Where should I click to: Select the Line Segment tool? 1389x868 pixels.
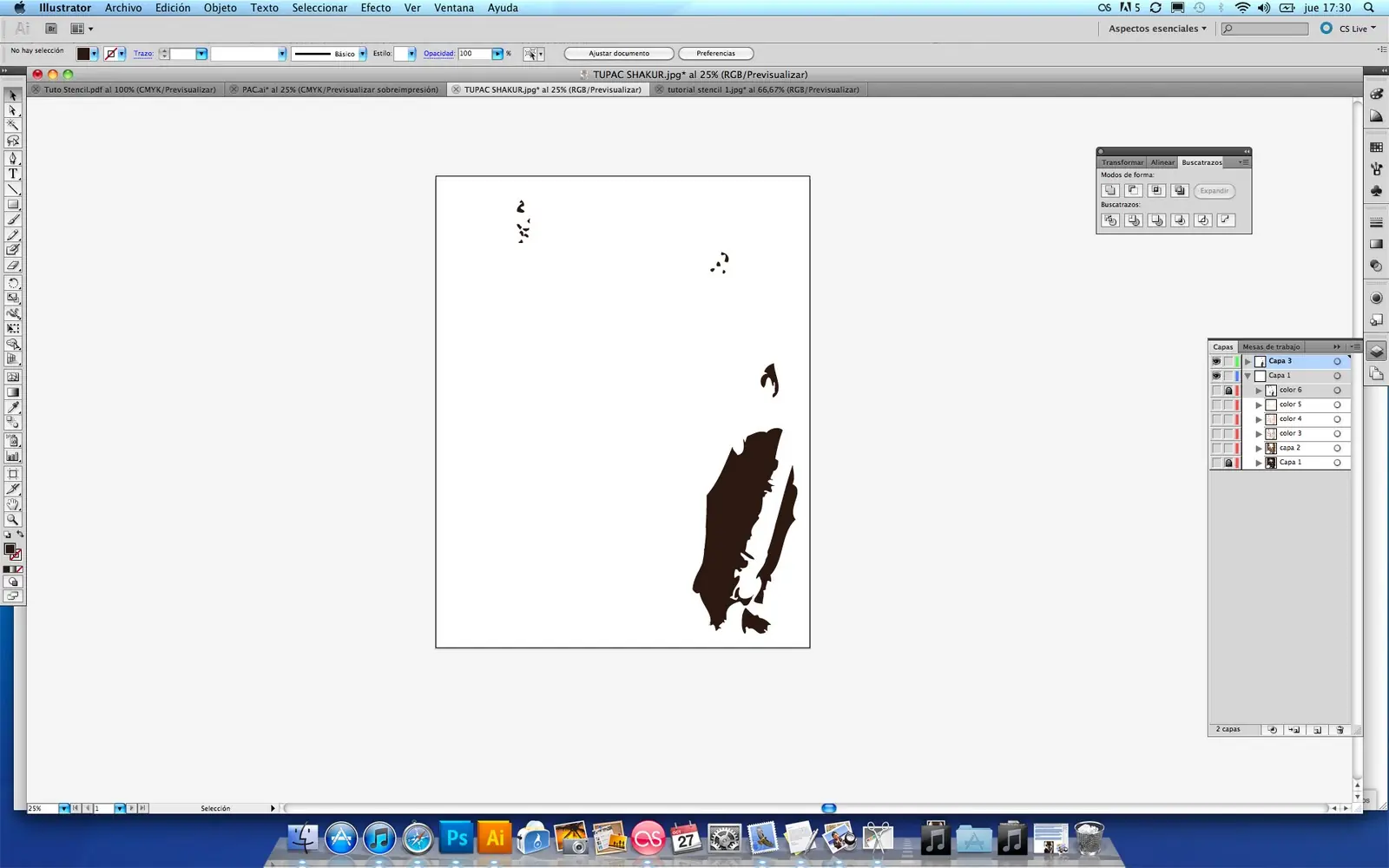(x=13, y=189)
